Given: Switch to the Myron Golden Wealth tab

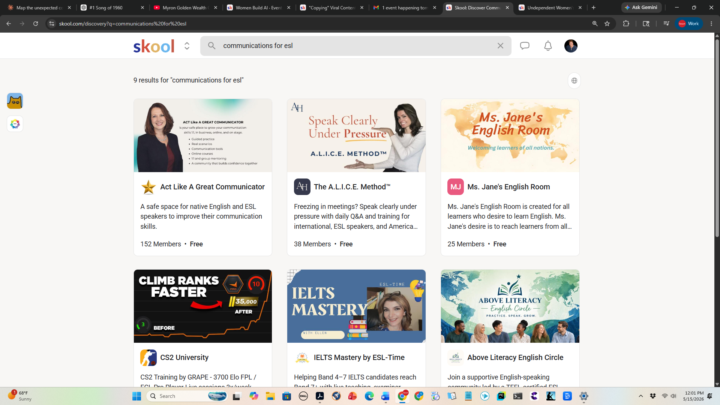Looking at the screenshot, I should tap(184, 7).
